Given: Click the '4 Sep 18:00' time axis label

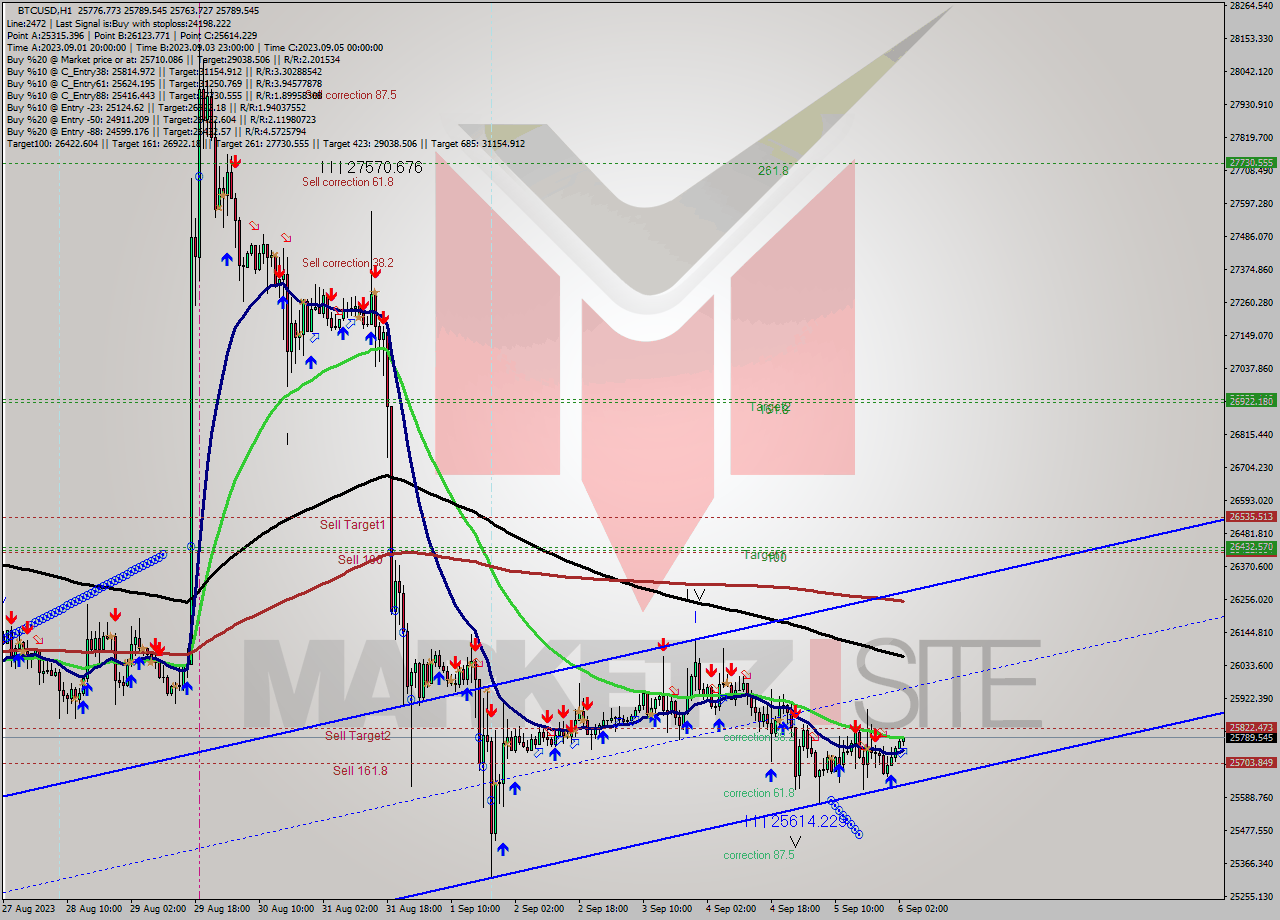Looking at the screenshot, I should click(794, 909).
